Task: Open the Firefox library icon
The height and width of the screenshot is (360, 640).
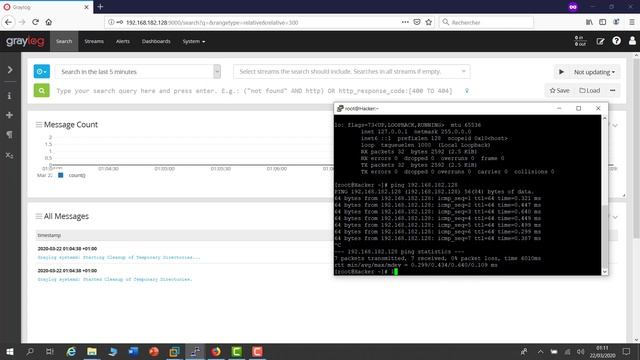Action: (589, 22)
